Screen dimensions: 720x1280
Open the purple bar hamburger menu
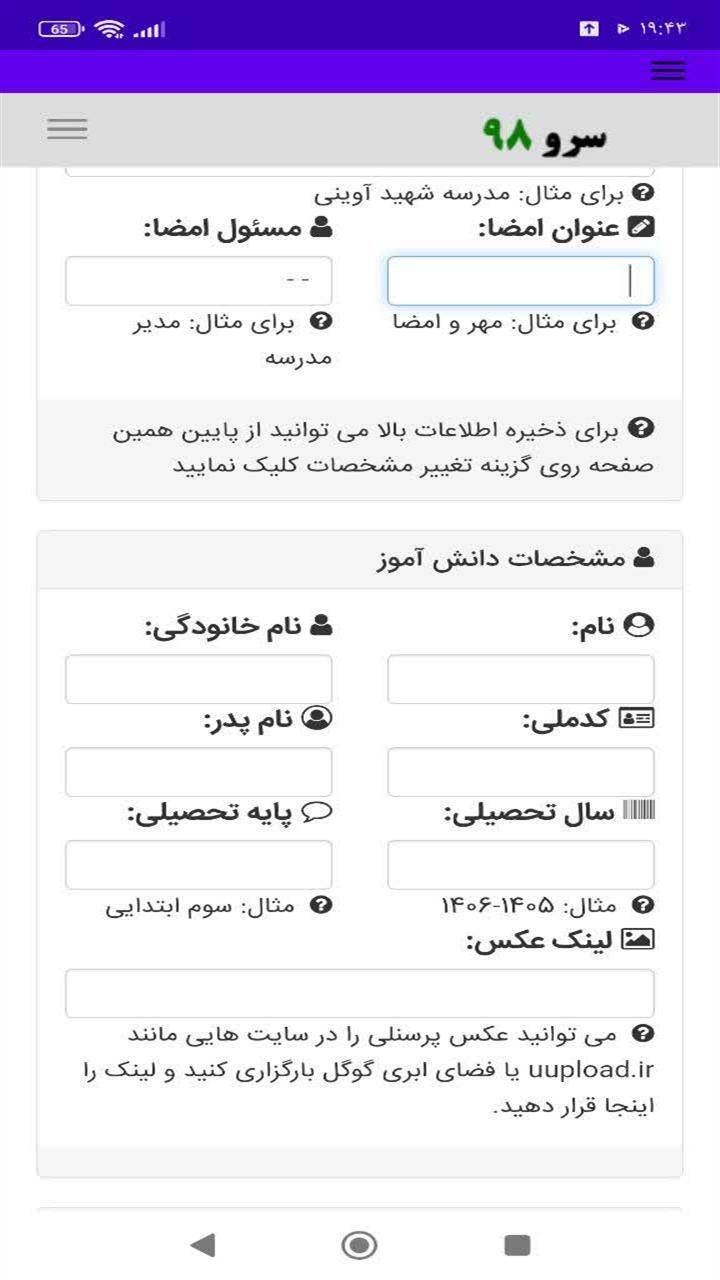coord(667,70)
